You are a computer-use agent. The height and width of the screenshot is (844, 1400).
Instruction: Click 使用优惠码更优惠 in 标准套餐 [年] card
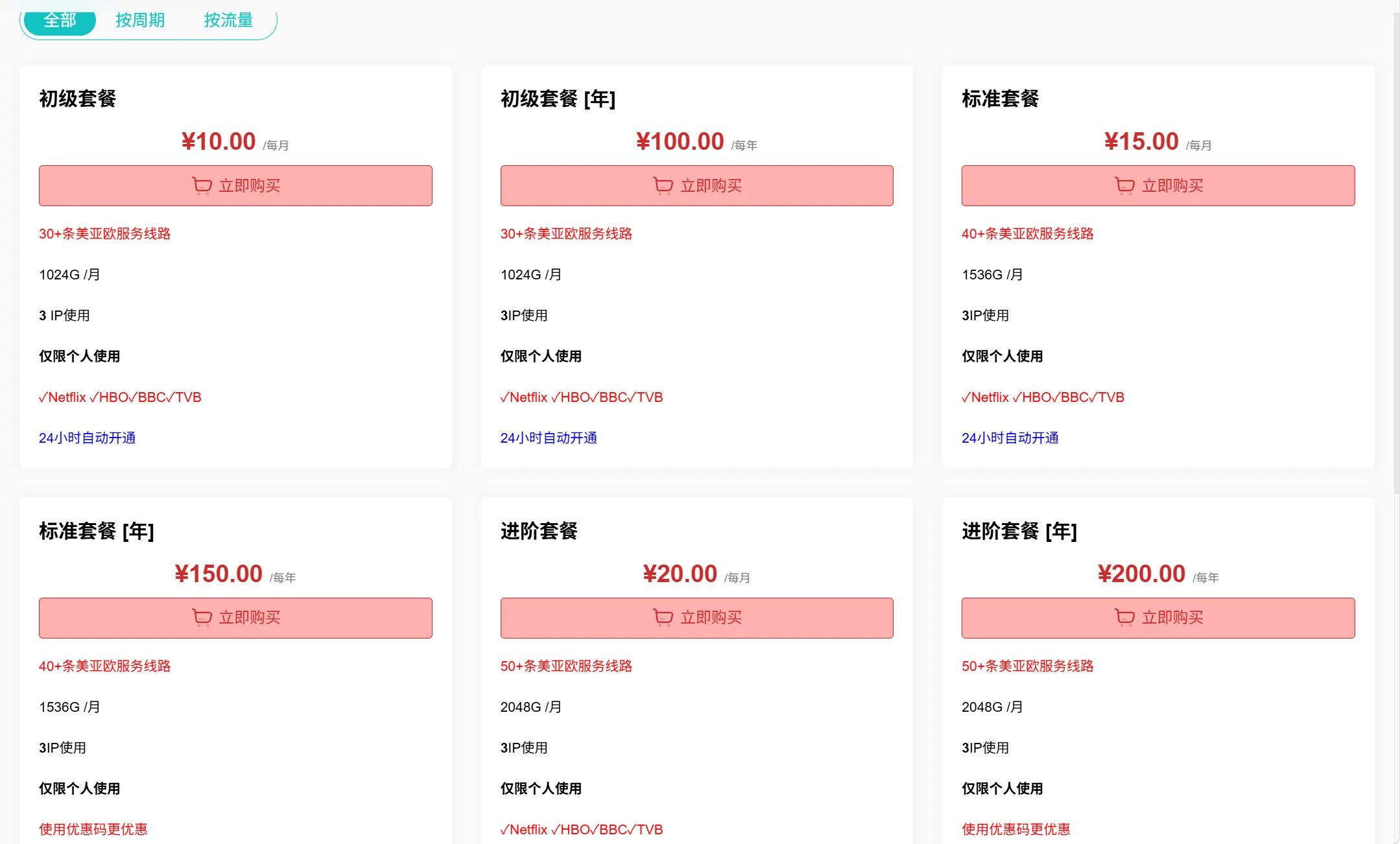tap(93, 829)
